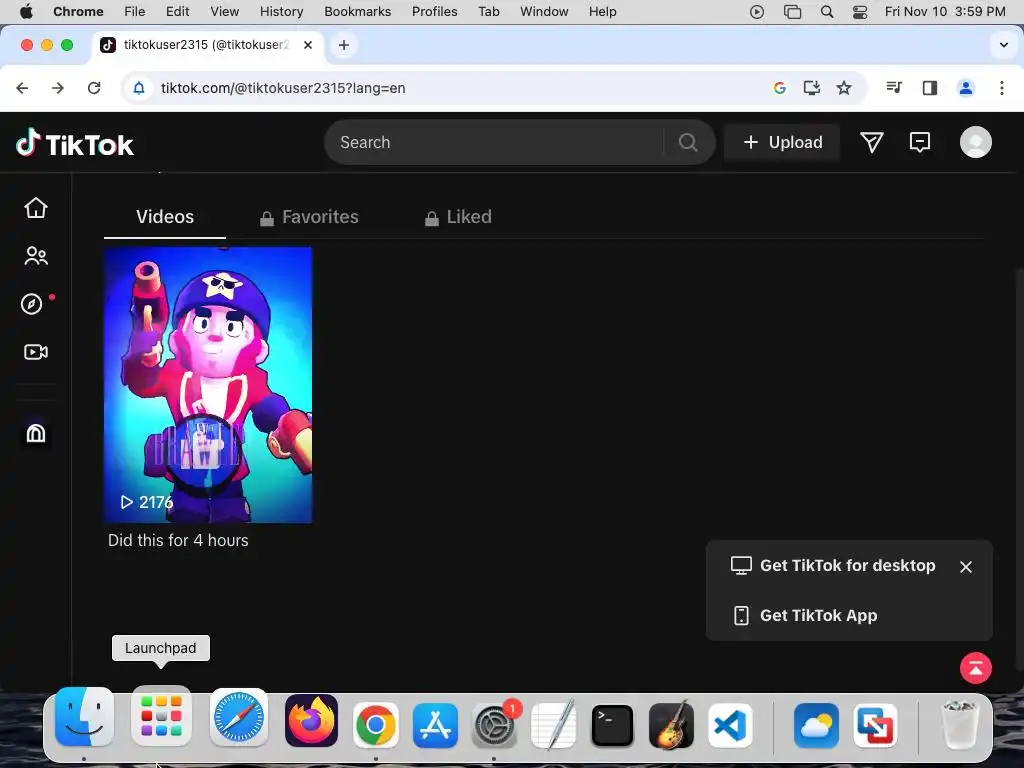The height and width of the screenshot is (768, 1024).
Task: Click the address bar URL
Action: 283,88
